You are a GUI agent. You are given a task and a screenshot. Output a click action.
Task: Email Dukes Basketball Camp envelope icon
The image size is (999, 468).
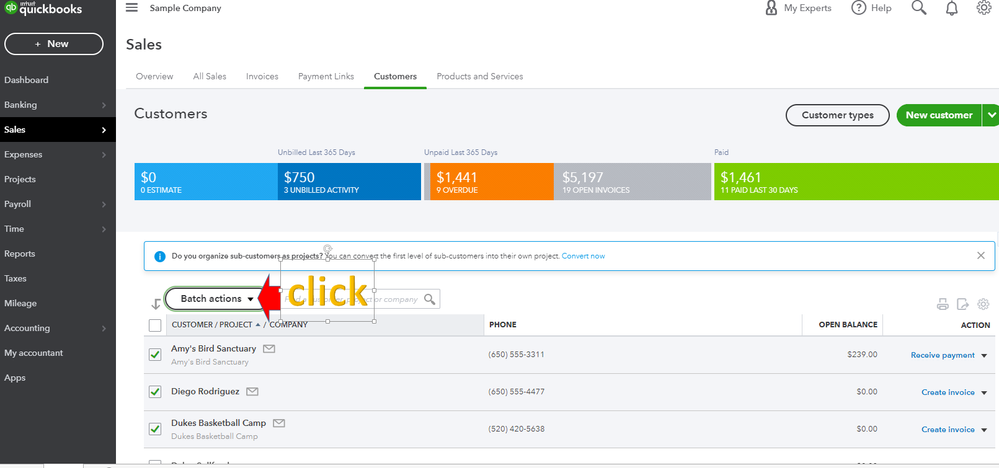click(x=278, y=423)
